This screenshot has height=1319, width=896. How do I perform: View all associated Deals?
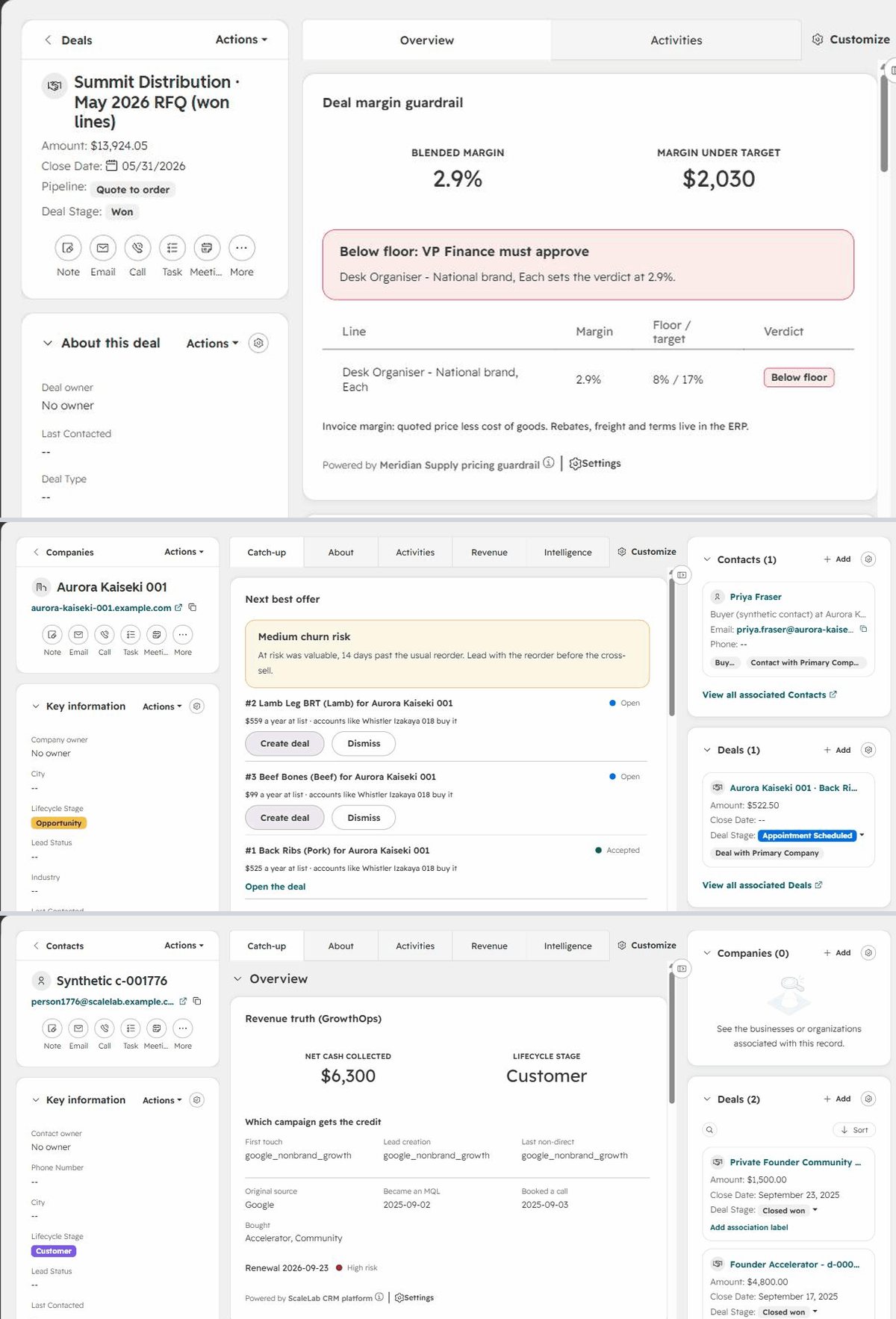[762, 885]
